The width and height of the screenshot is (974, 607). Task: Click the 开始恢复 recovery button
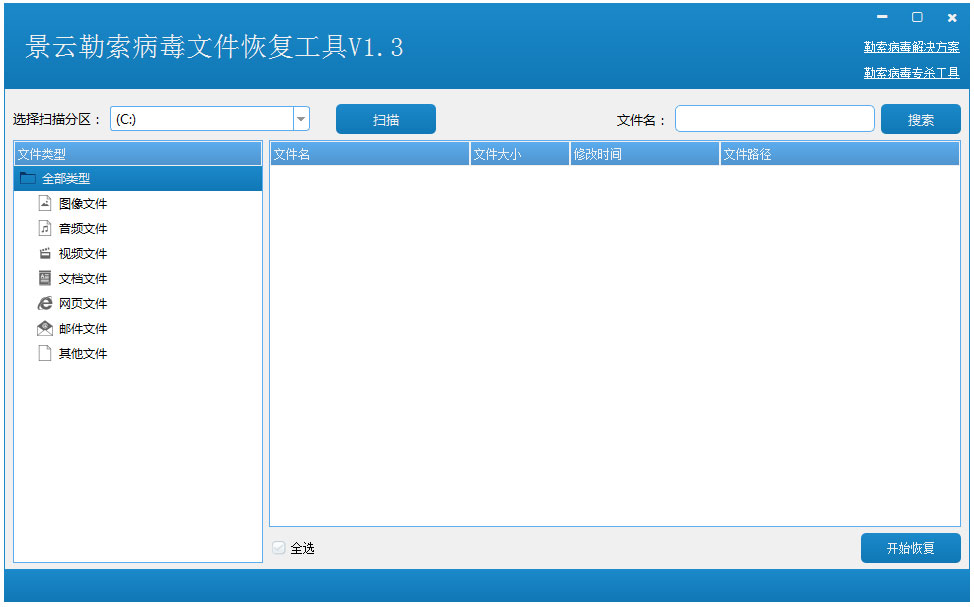(x=910, y=547)
